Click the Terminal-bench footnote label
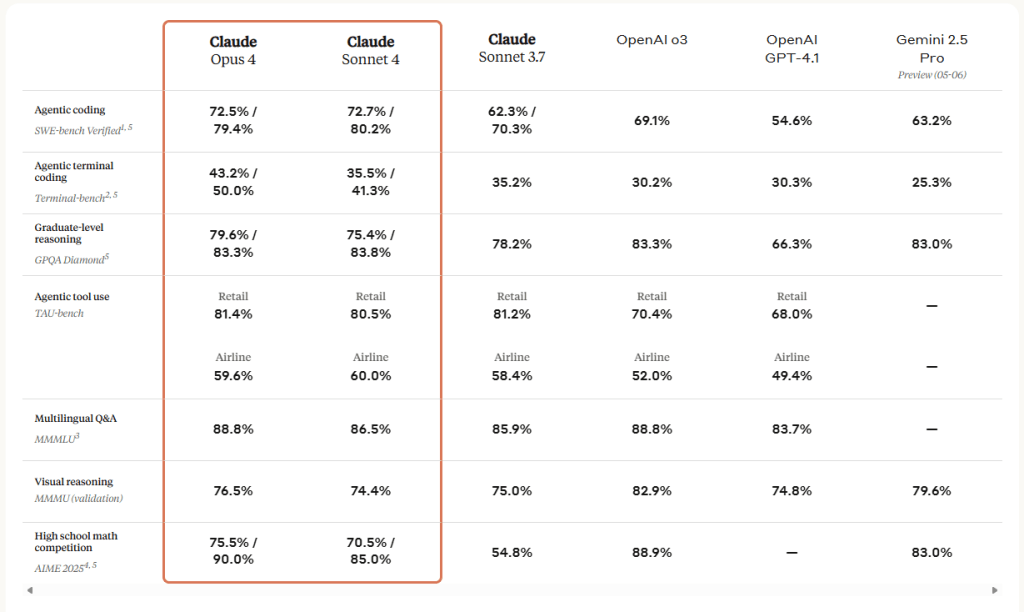This screenshot has height=612, width=1024. coord(76,197)
